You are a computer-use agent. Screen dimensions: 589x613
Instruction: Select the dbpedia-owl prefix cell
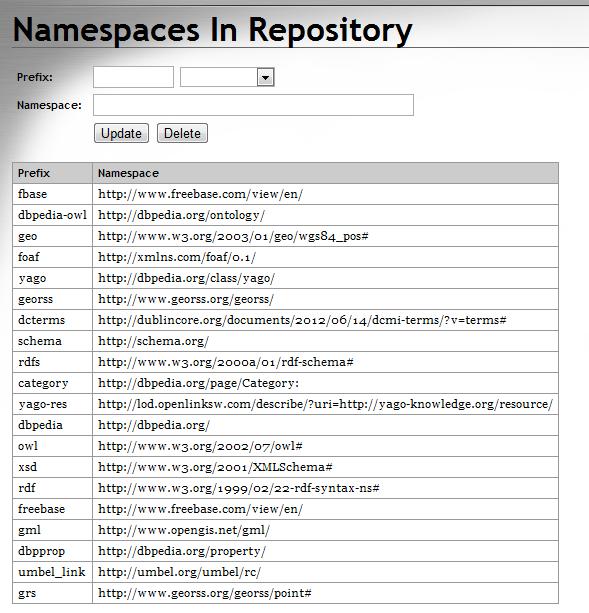tap(52, 215)
